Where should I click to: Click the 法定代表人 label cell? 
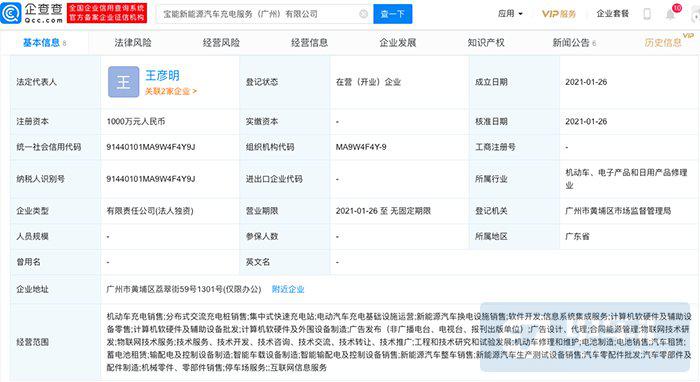click(x=55, y=82)
